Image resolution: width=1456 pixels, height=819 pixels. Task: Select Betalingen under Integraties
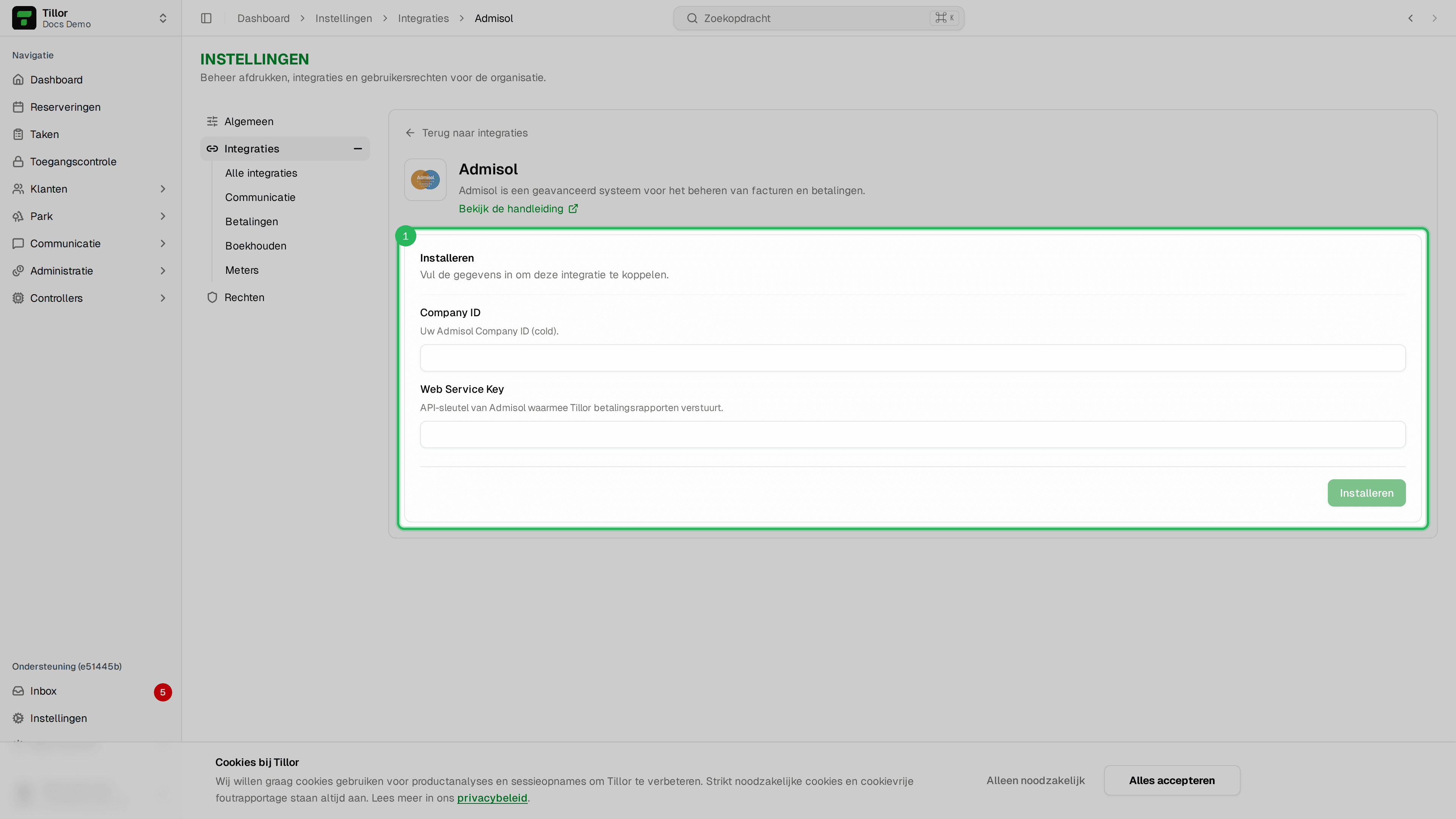click(251, 221)
